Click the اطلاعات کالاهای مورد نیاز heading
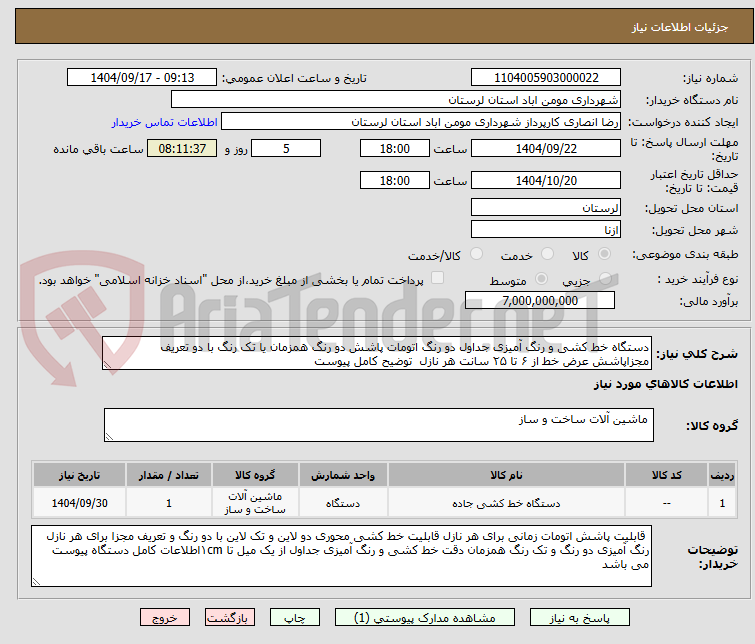 665,384
